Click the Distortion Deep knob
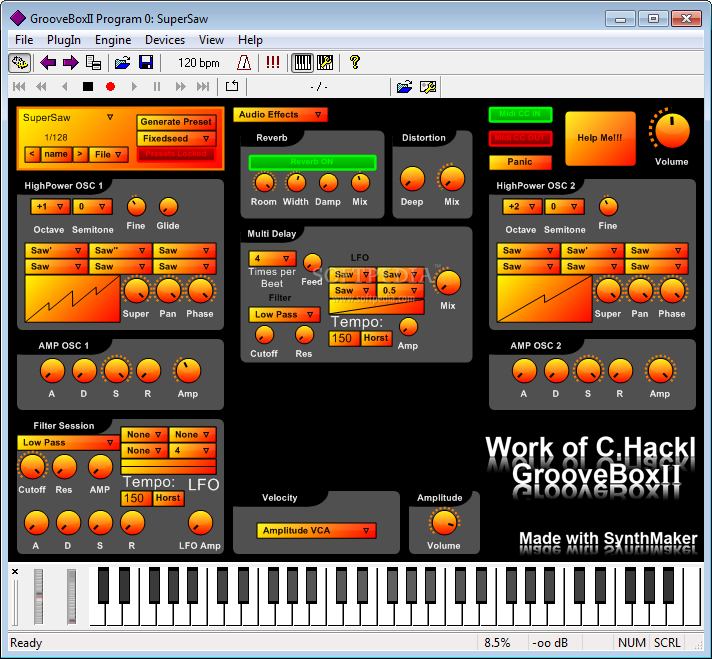This screenshot has height=659, width=712. (412, 178)
